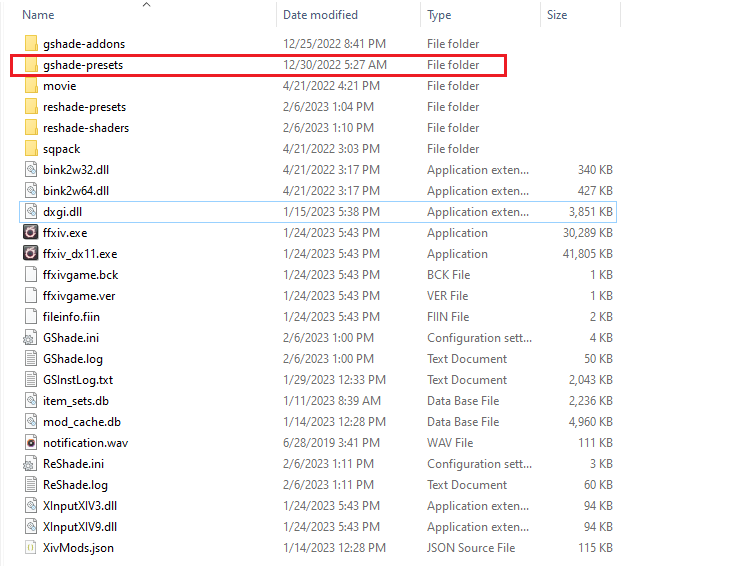Click the XivMods.json file icon

(x=31, y=548)
